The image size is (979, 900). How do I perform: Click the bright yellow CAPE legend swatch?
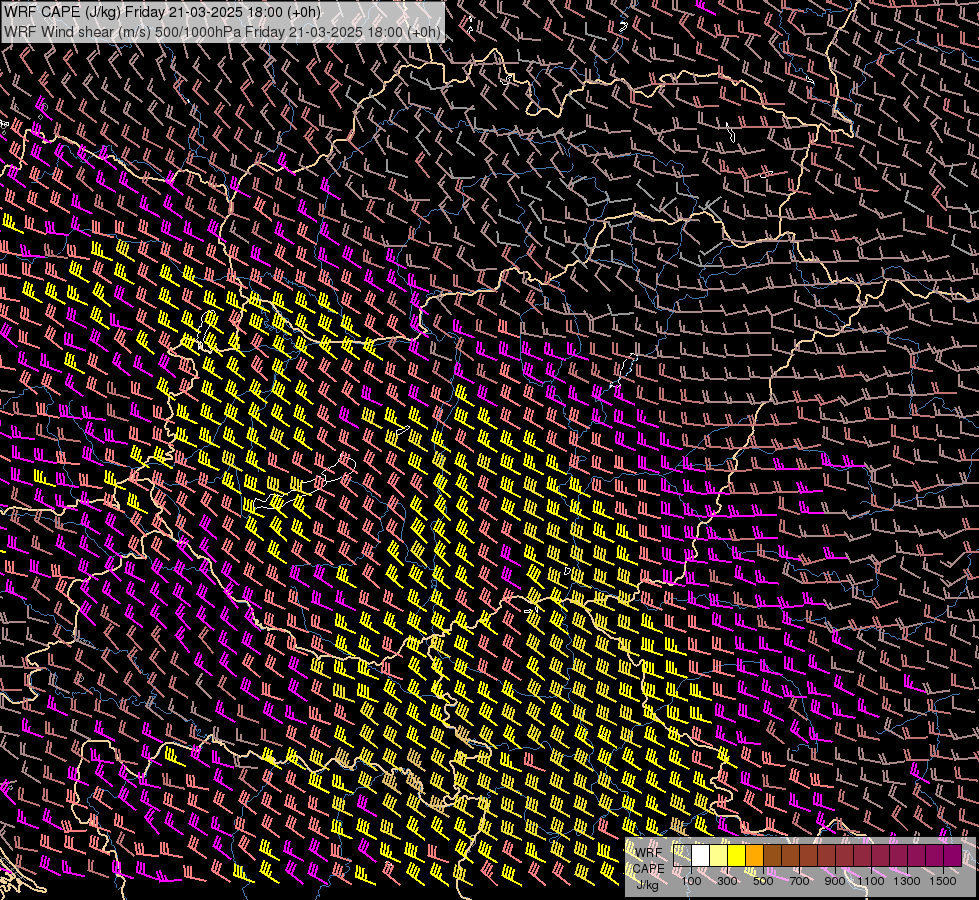coord(737,856)
